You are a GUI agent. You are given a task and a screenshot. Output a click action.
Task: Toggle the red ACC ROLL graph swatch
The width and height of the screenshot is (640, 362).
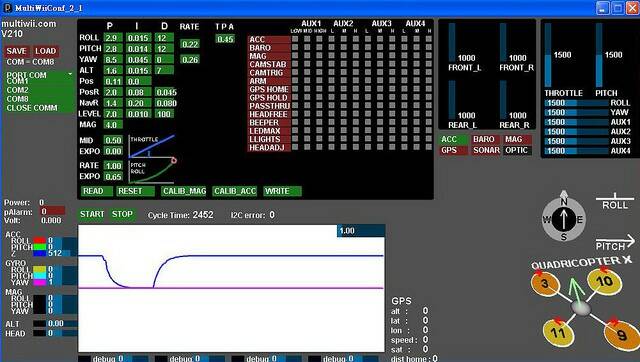click(40, 240)
